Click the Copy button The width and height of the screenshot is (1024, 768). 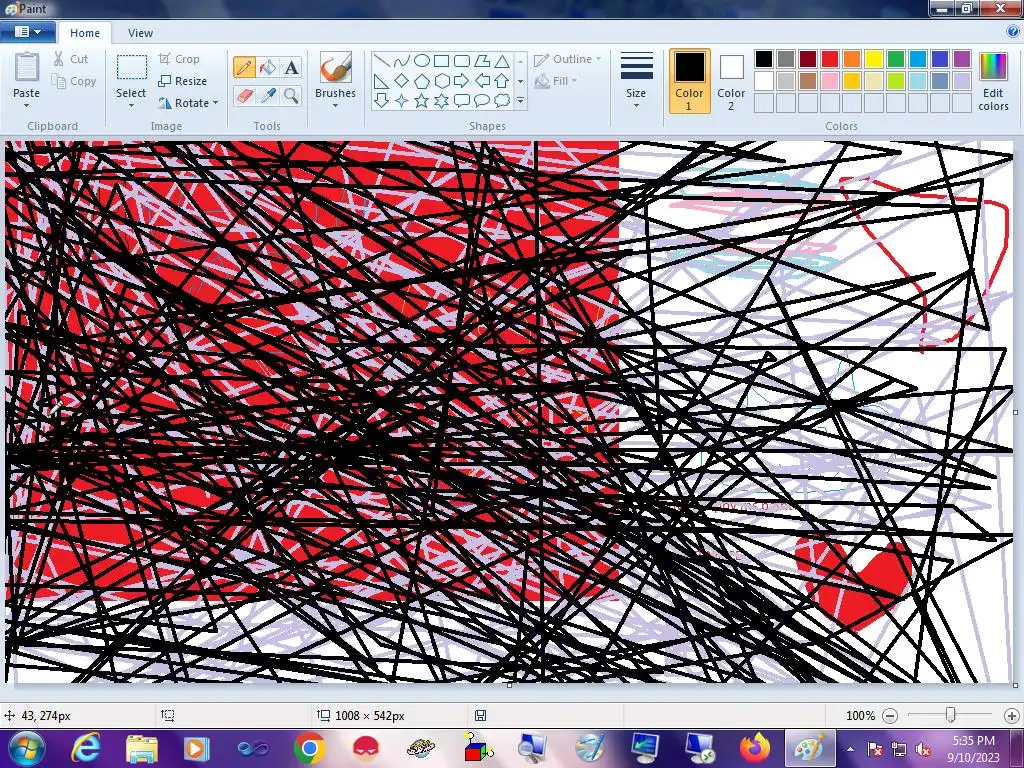pyautogui.click(x=74, y=81)
